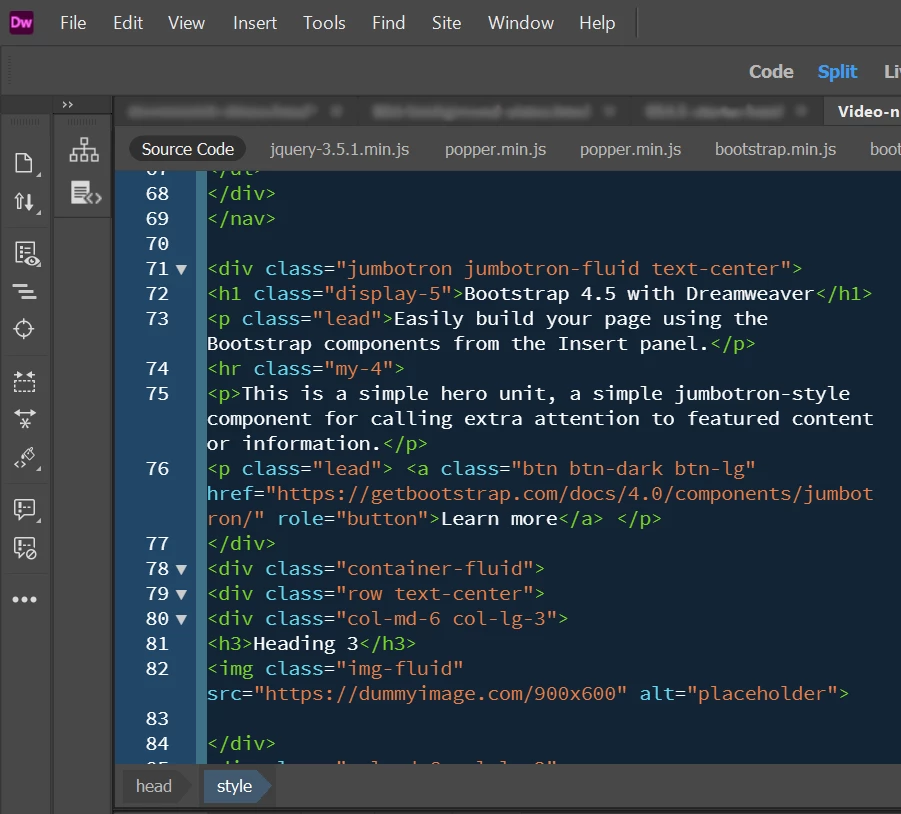Click the File Management arrows icon
Viewport: 901px width, 814px height.
point(24,202)
